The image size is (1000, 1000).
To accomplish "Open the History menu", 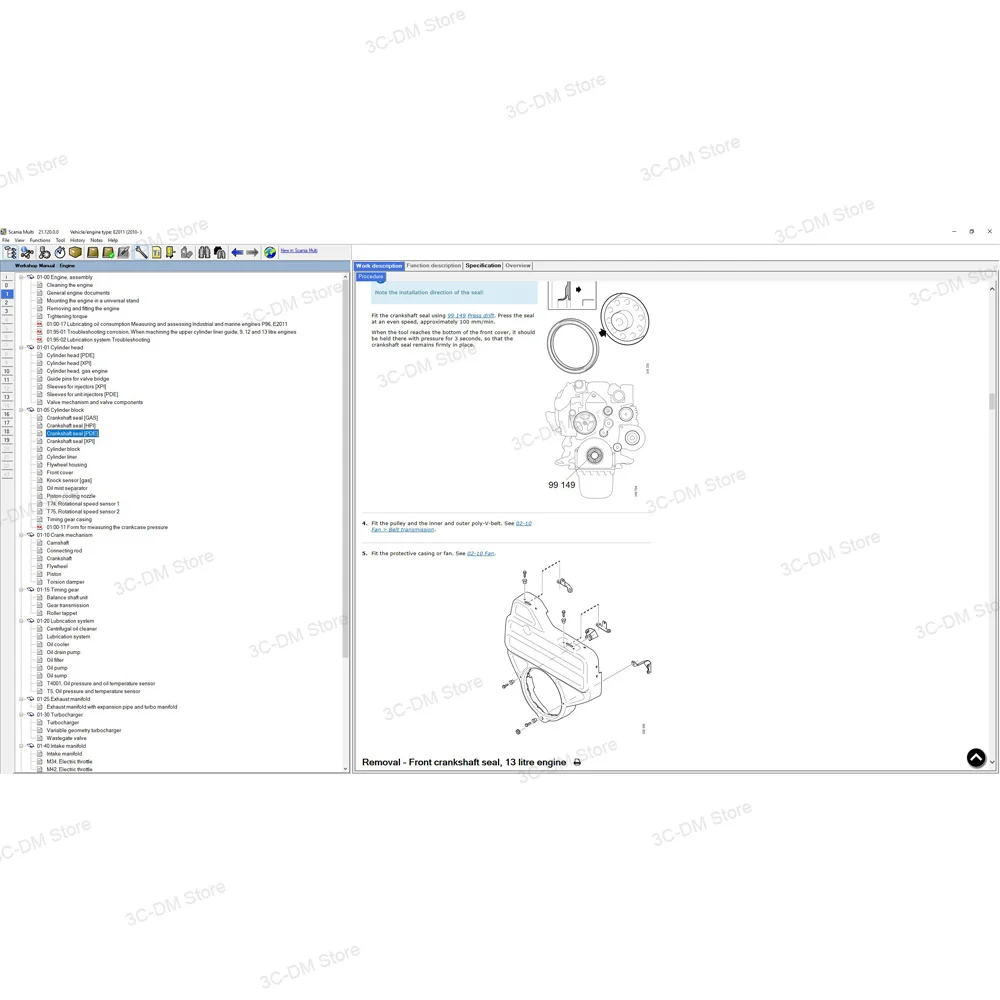I will click(x=78, y=240).
